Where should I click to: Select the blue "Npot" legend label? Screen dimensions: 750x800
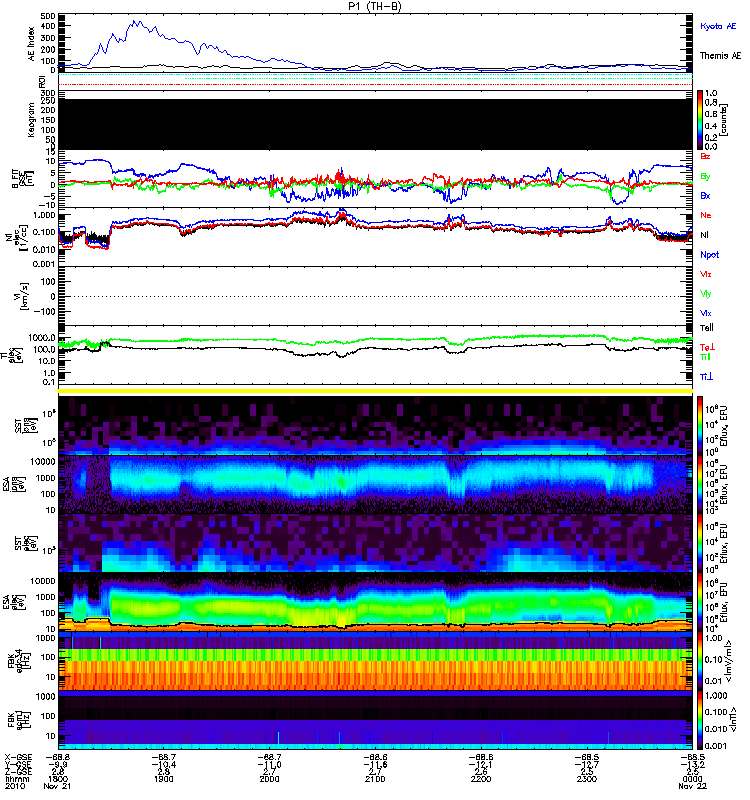(x=710, y=255)
